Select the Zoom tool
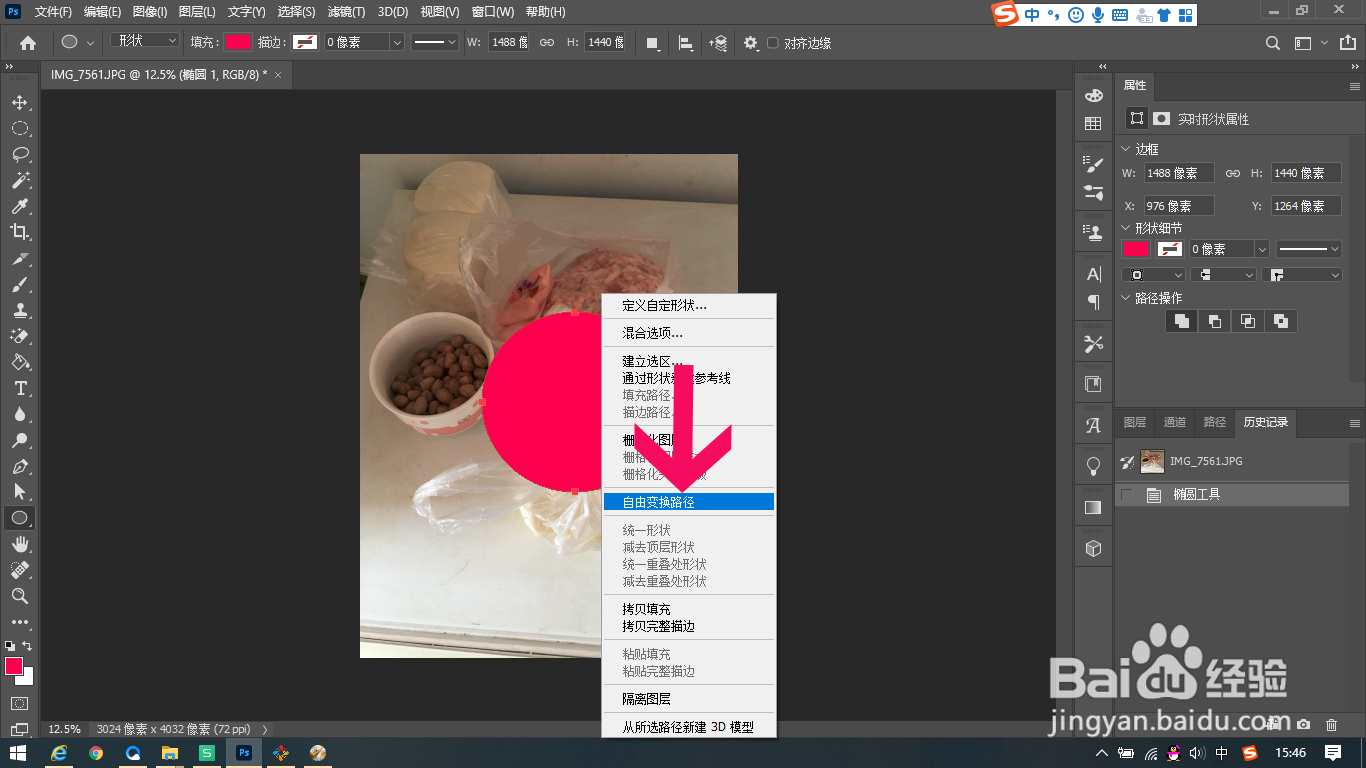Viewport: 1366px width, 768px height. pyautogui.click(x=20, y=596)
